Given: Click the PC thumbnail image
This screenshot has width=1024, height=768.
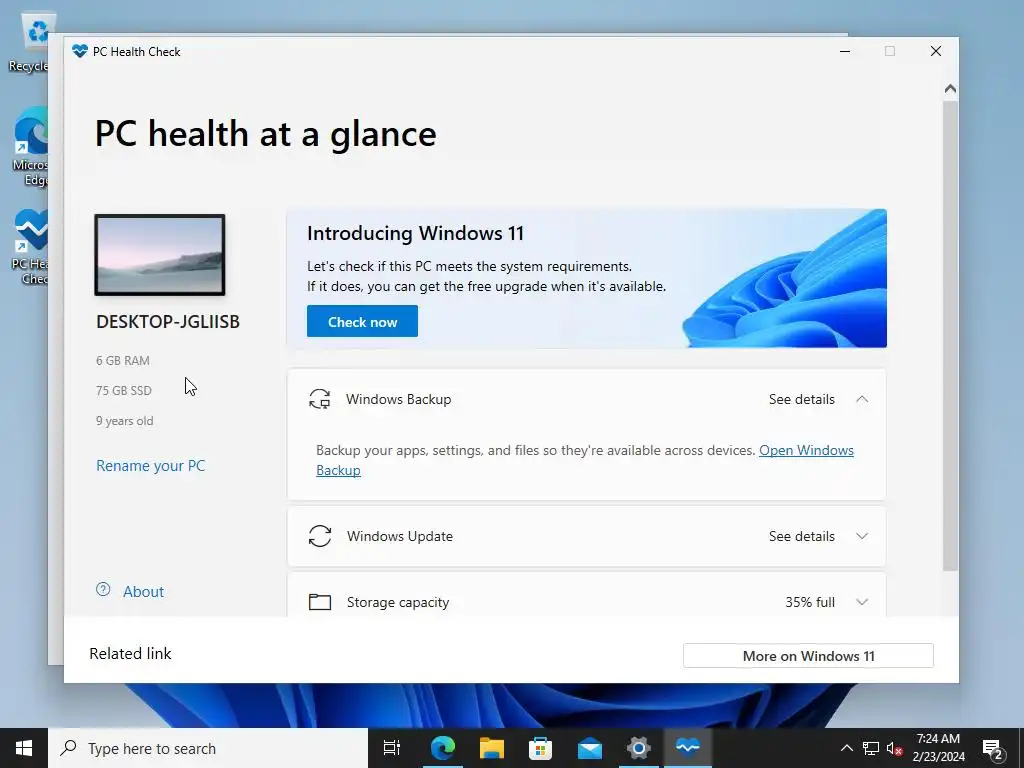Looking at the screenshot, I should click(x=160, y=255).
